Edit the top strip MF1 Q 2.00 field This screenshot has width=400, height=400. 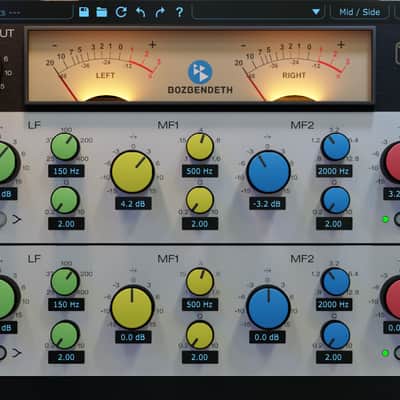[x=200, y=224]
